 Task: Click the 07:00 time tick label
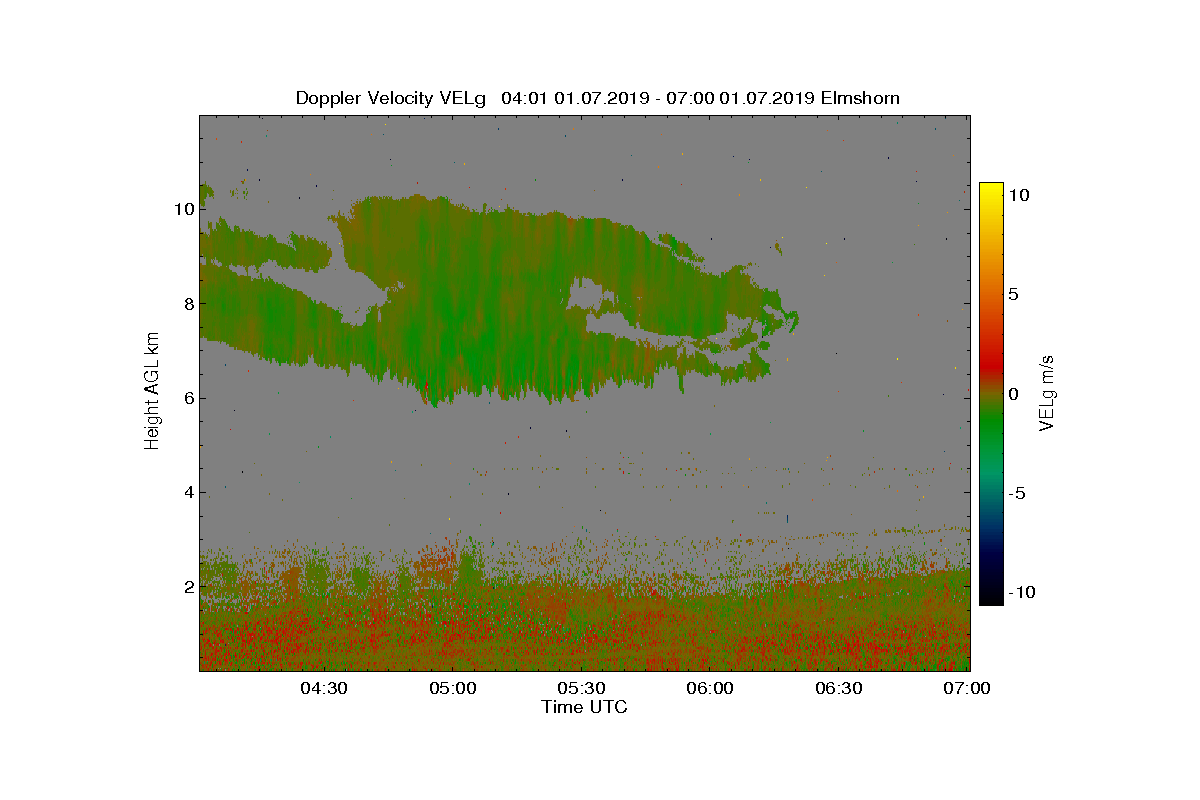(968, 688)
